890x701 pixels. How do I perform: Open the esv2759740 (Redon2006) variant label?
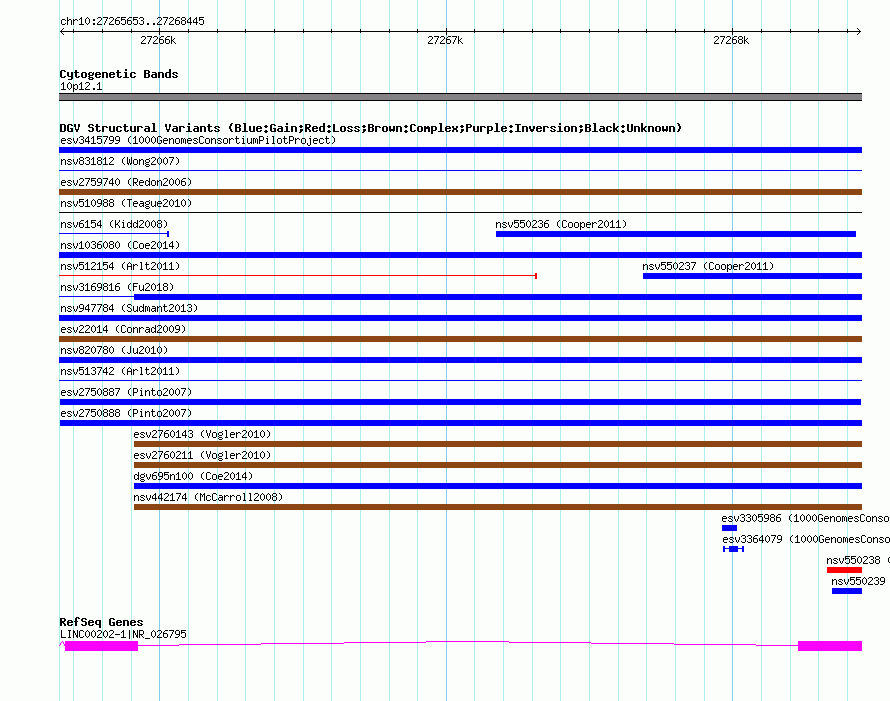tap(126, 182)
